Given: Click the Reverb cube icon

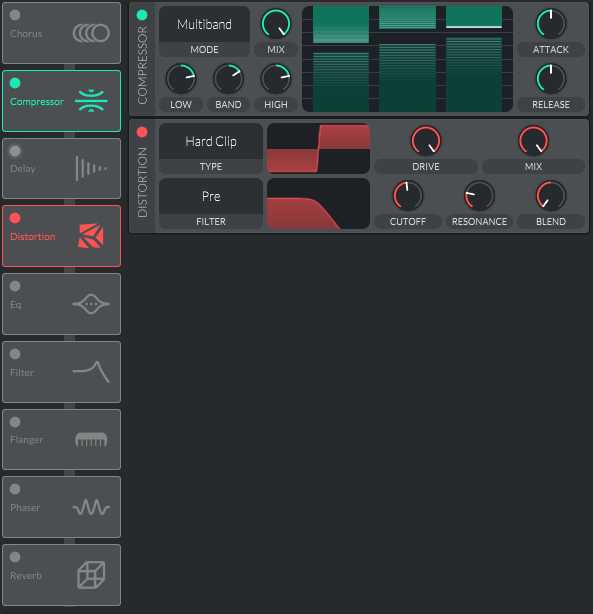Looking at the screenshot, I should click(x=91, y=575).
